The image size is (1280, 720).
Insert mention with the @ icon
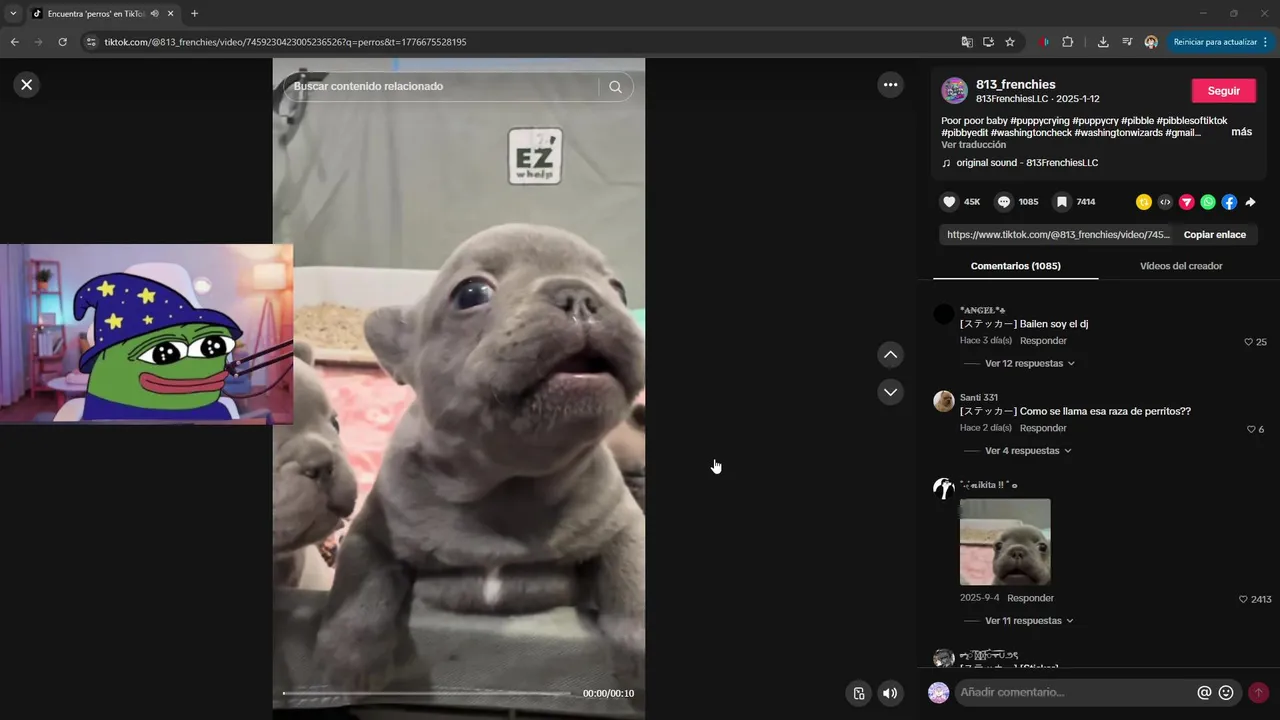point(1204,692)
